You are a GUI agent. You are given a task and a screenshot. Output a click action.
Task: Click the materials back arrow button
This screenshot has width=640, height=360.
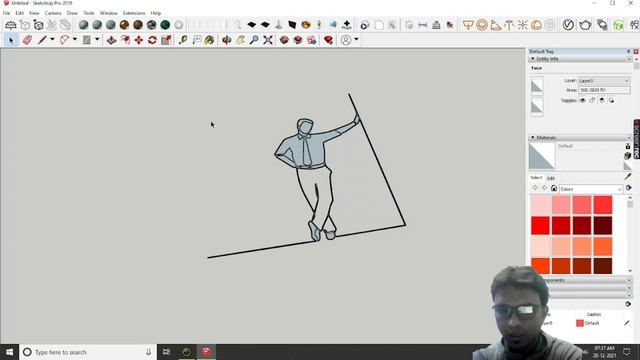point(535,188)
